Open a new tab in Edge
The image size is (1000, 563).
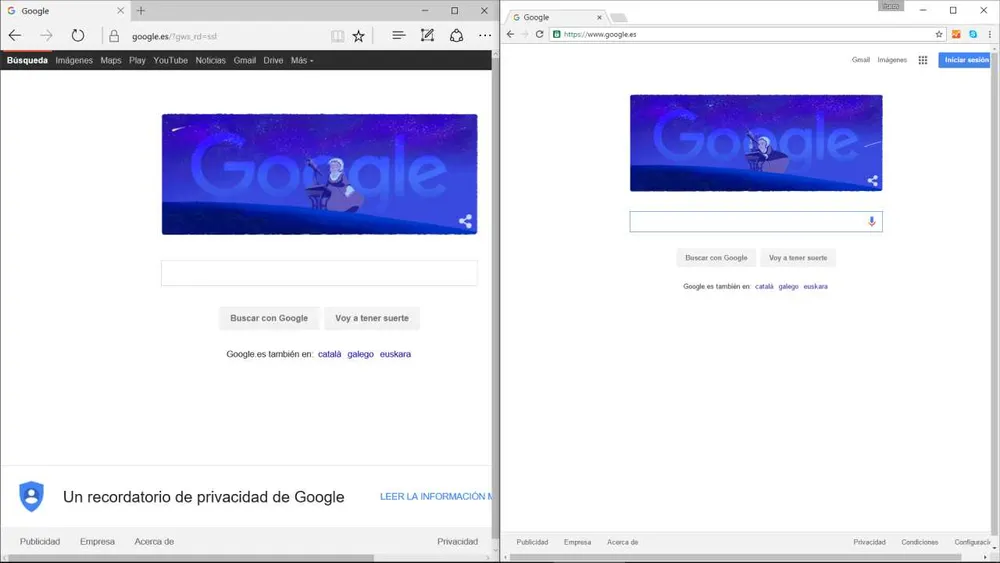click(x=141, y=11)
